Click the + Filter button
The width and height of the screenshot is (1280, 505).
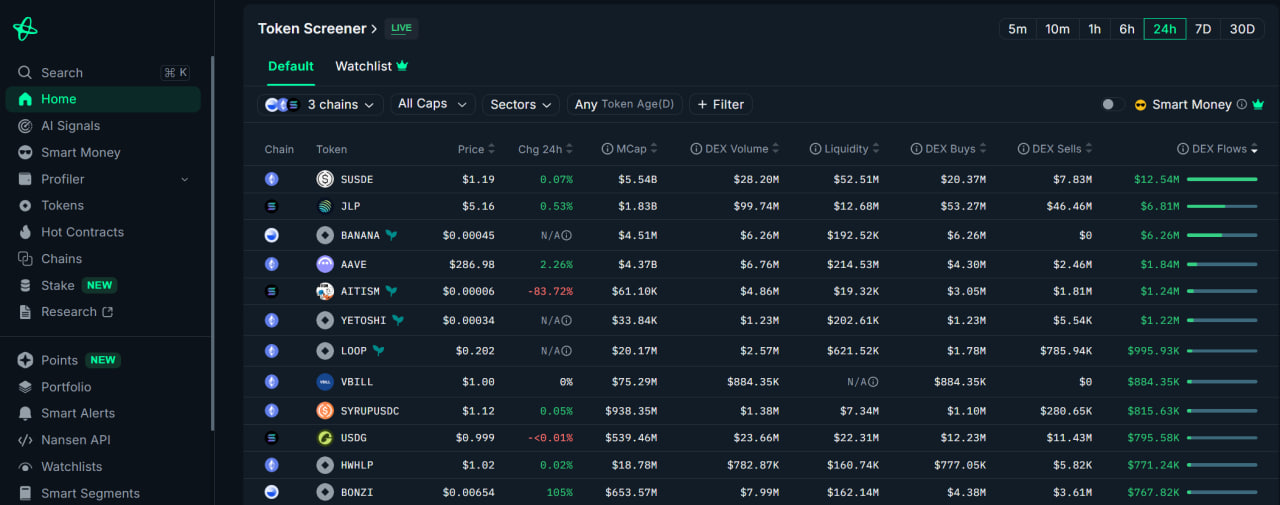coord(720,104)
